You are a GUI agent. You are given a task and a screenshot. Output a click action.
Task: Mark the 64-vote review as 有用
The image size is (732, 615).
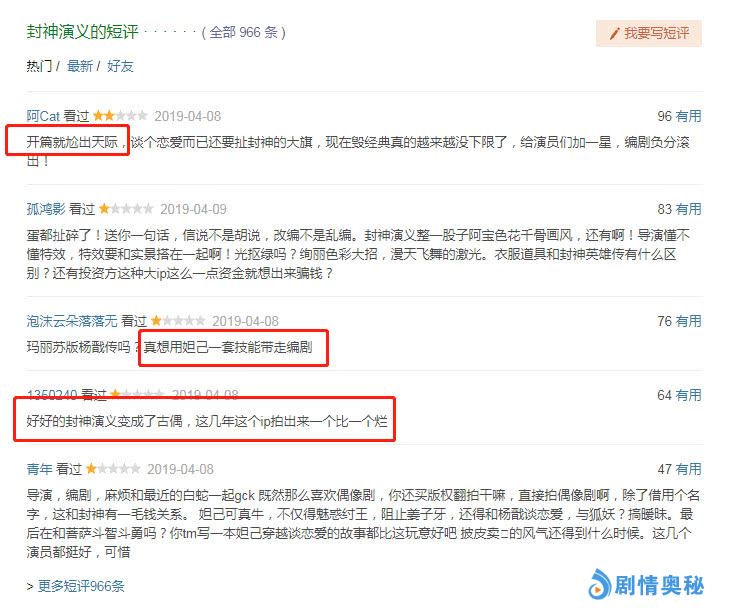[688, 395]
